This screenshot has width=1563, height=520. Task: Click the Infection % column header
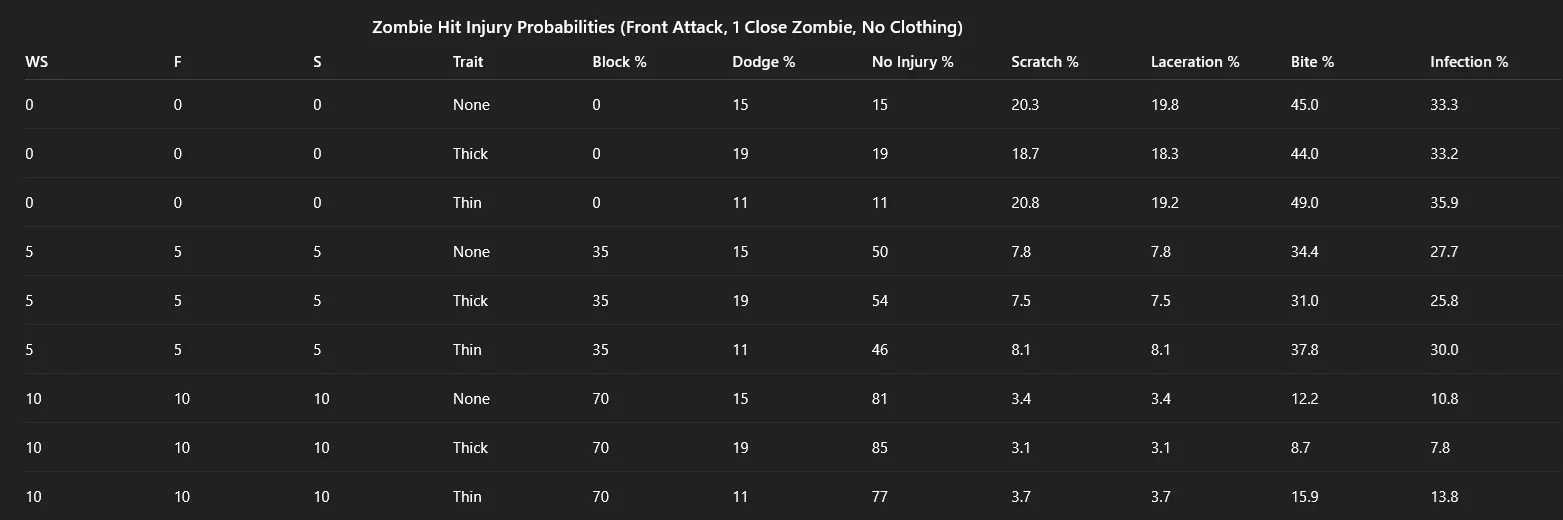1469,62
